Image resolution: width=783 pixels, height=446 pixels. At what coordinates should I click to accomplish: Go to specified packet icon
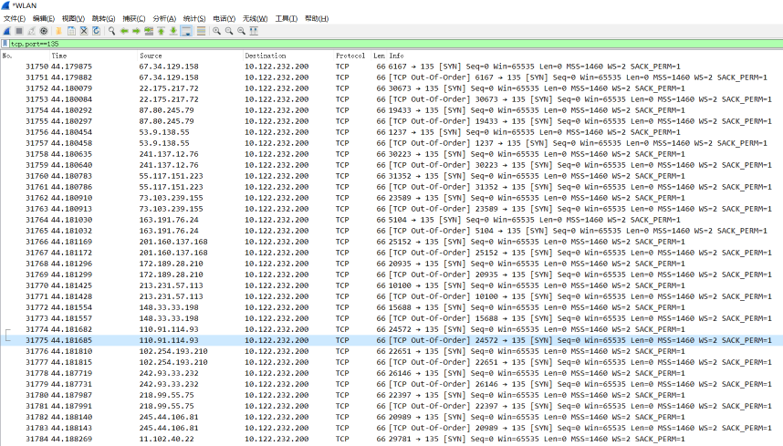click(148, 31)
